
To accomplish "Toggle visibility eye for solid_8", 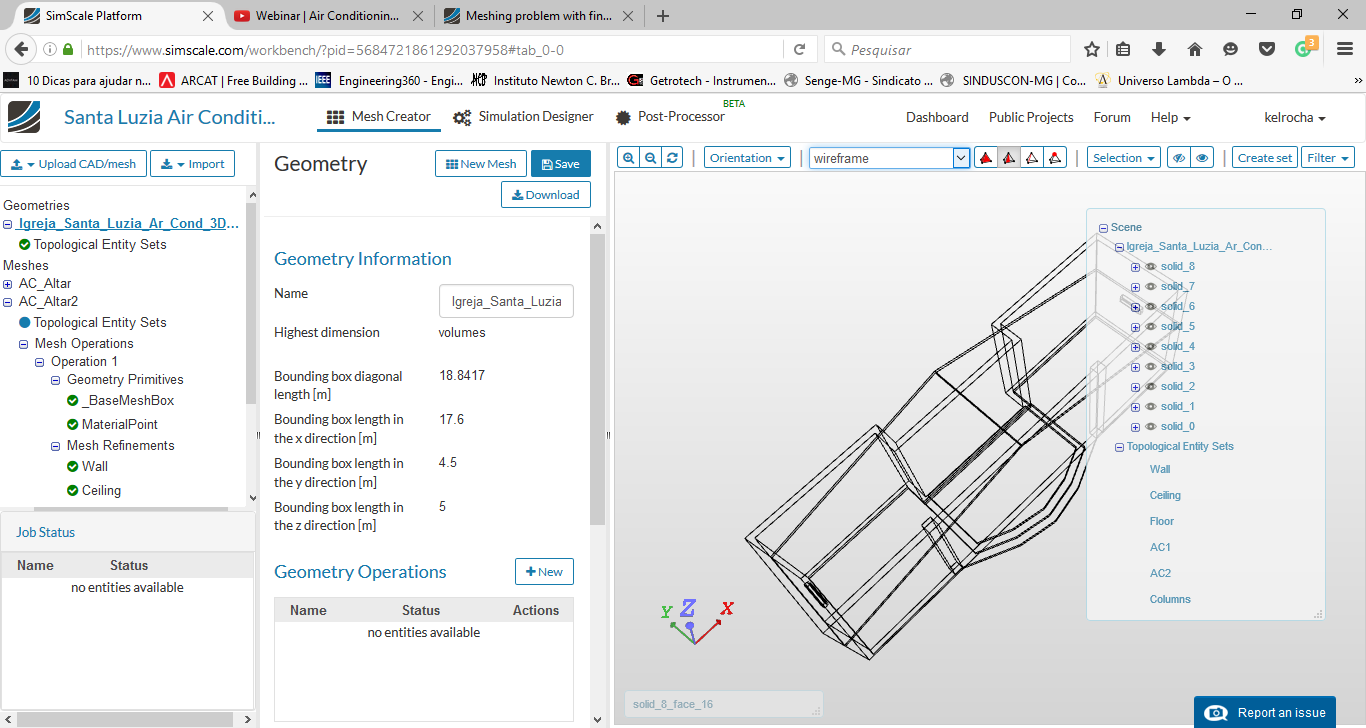I will (1151, 267).
